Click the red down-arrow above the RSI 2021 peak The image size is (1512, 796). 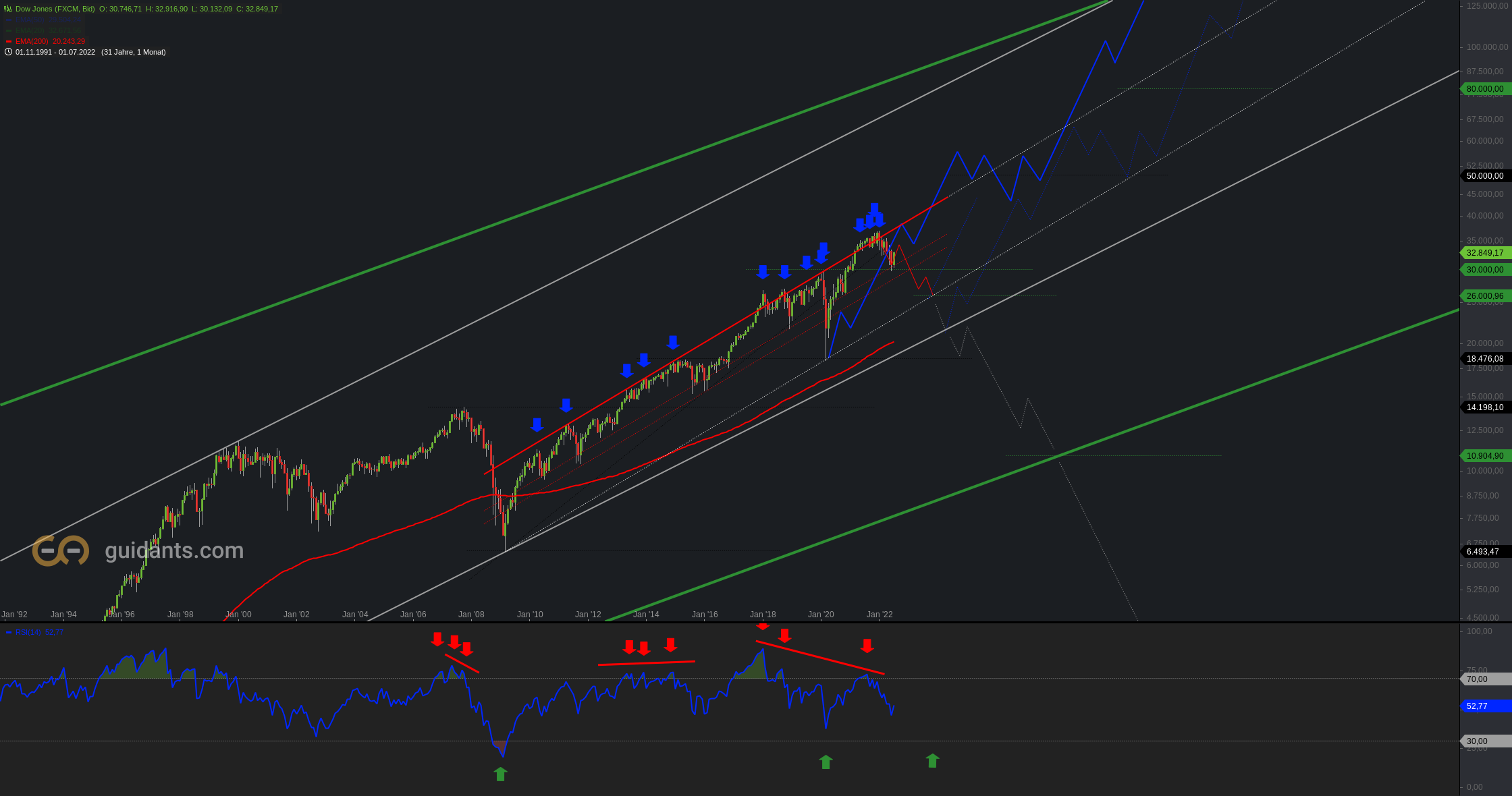tap(867, 646)
